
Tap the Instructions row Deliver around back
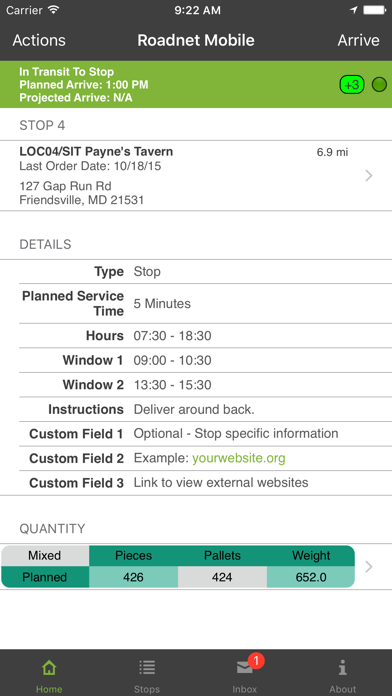click(x=196, y=409)
